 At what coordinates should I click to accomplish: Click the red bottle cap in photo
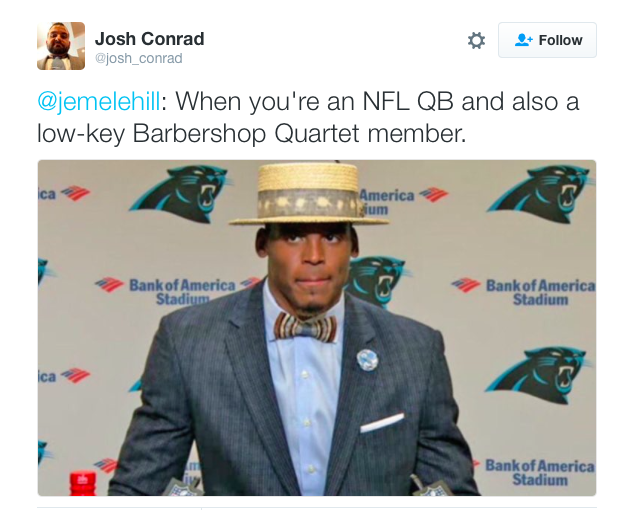pyautogui.click(x=83, y=485)
